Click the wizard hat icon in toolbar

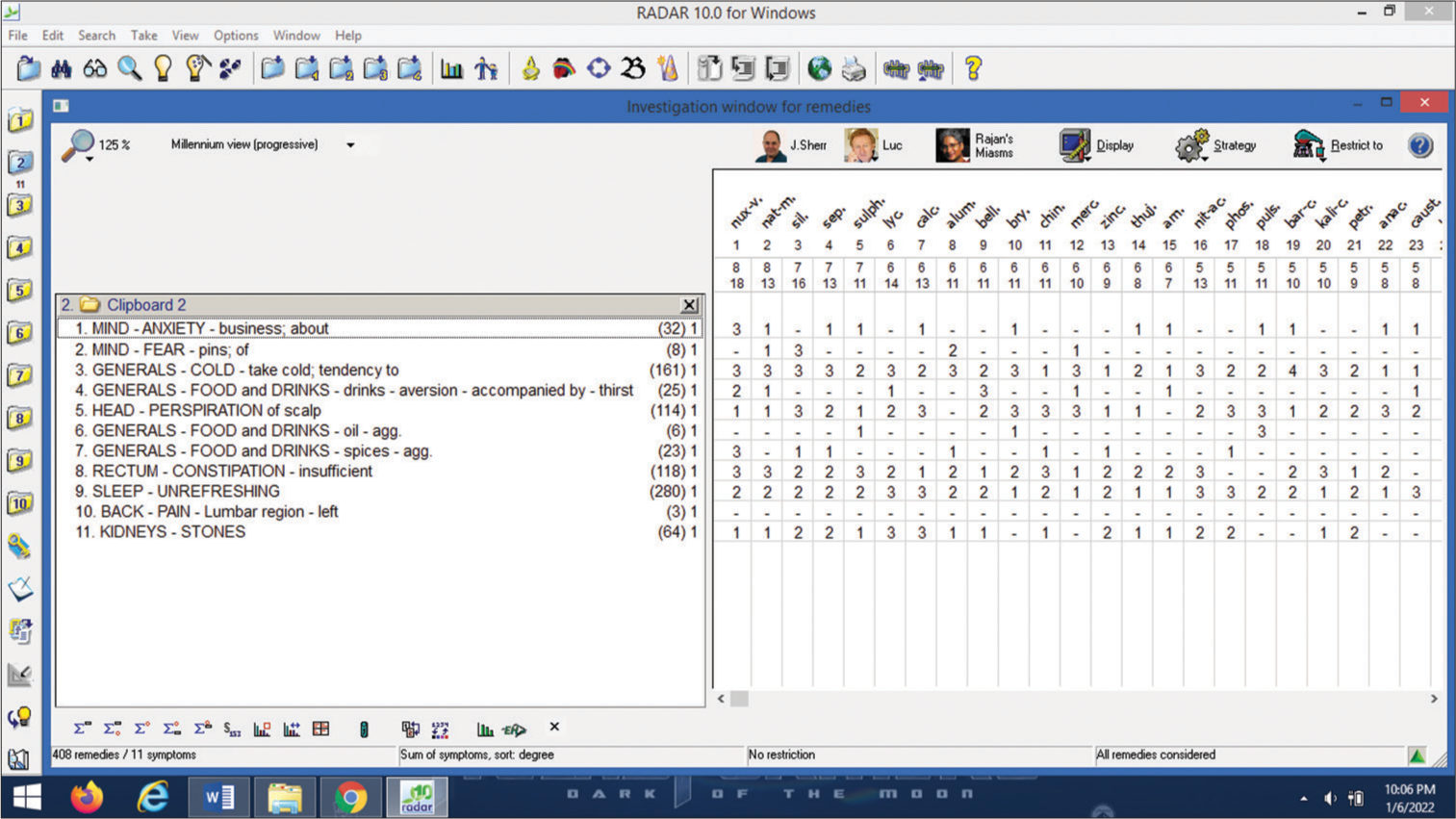point(668,68)
